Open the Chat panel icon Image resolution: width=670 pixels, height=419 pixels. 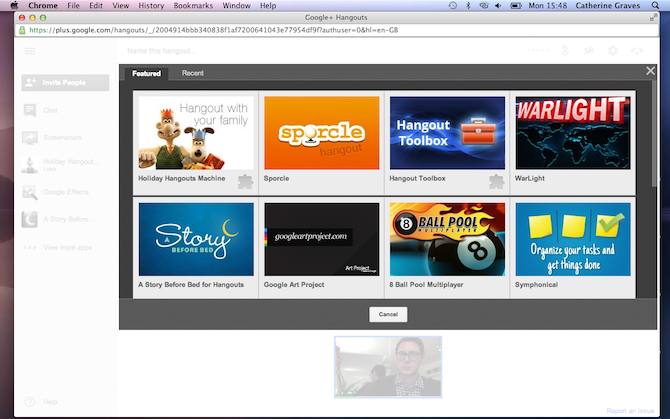[x=29, y=110]
